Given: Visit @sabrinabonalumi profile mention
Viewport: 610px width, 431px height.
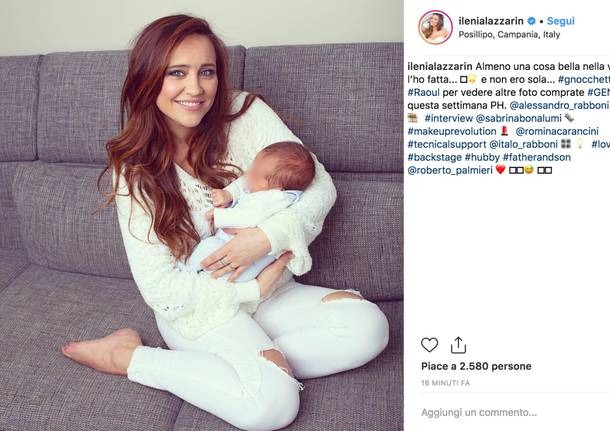Looking at the screenshot, I should pos(519,118).
